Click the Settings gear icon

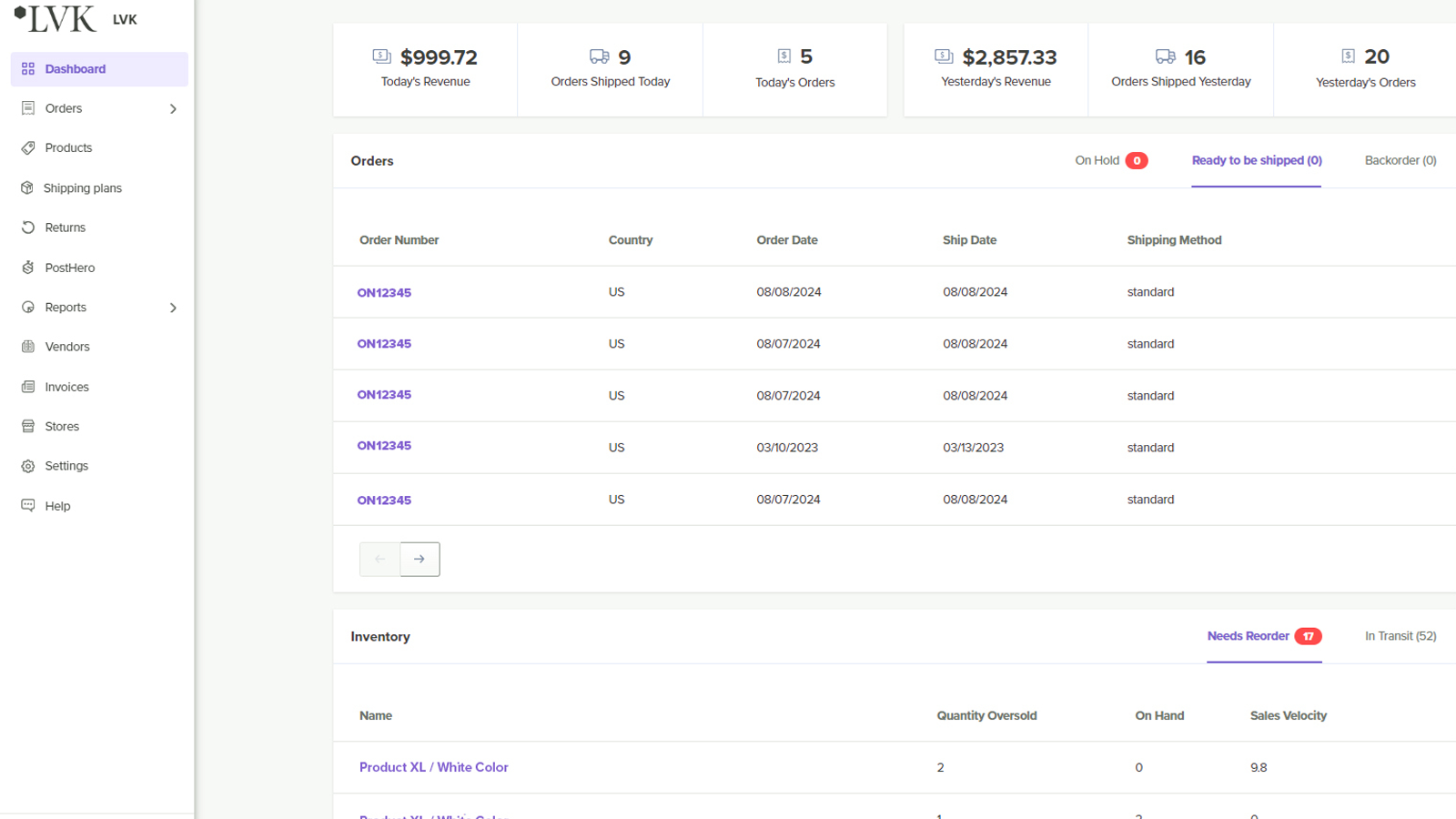pos(28,466)
